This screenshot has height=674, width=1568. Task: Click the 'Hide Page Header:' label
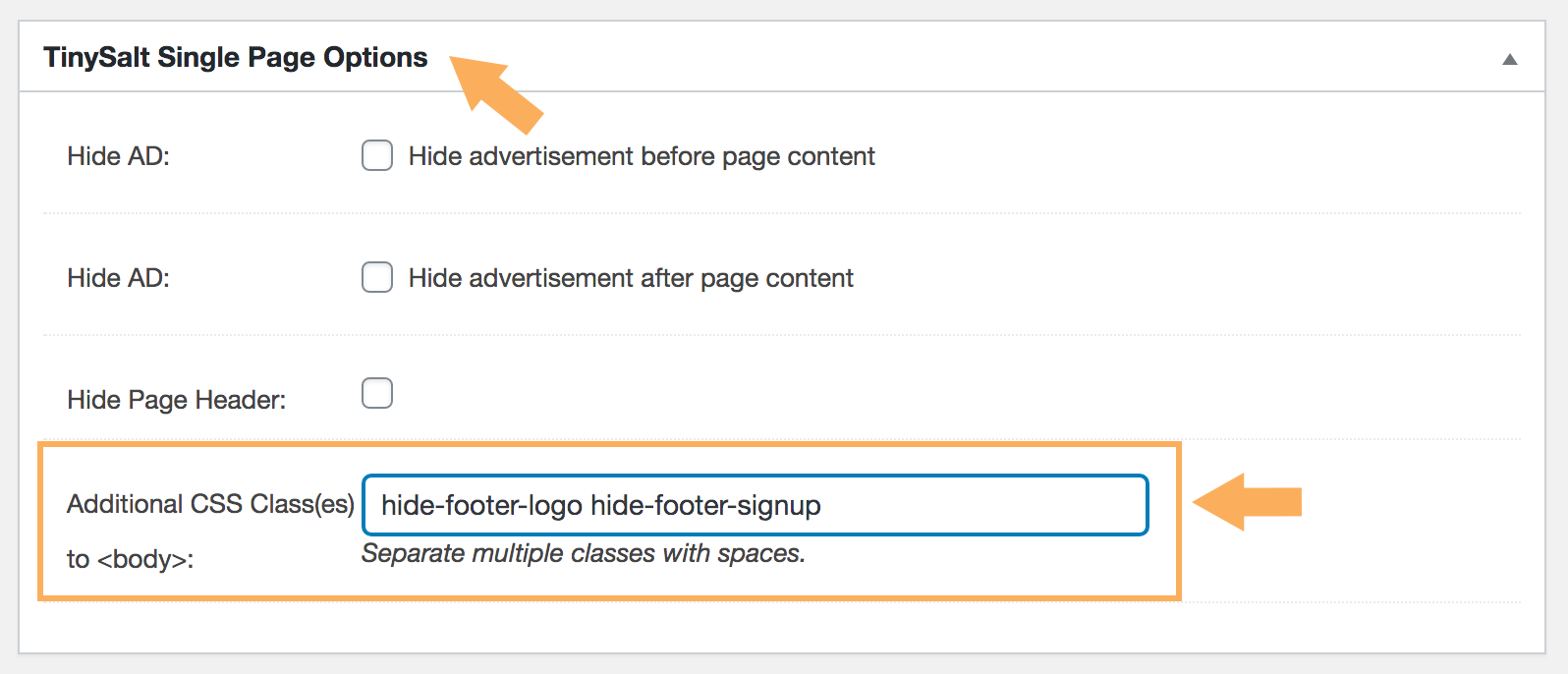pyautogui.click(x=177, y=400)
